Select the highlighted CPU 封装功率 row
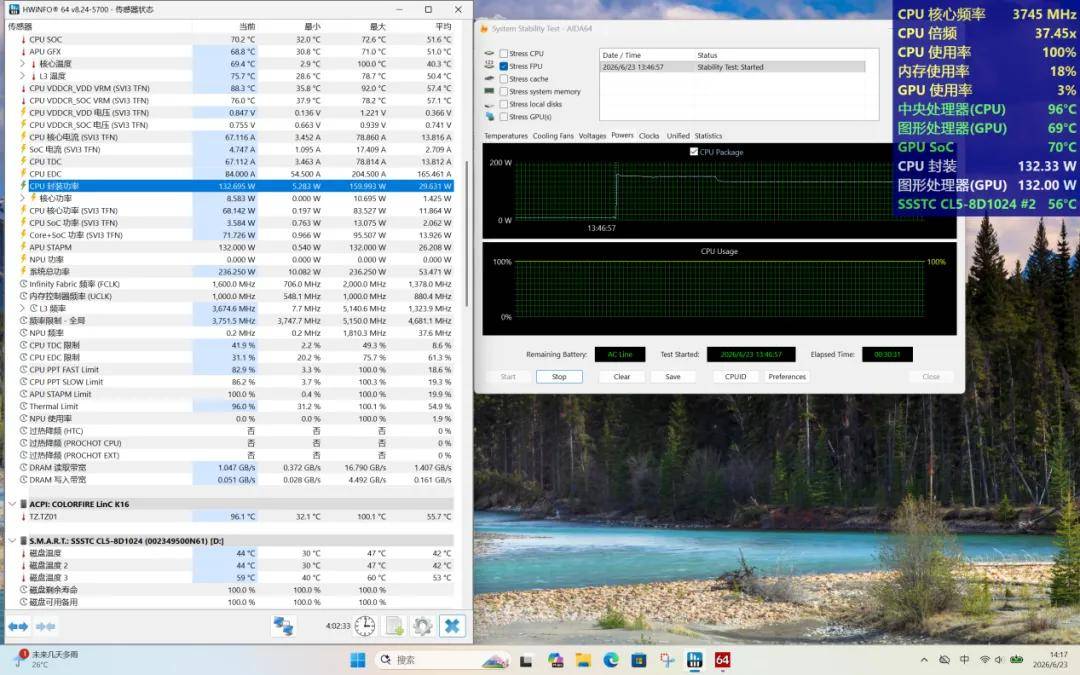This screenshot has width=1080, height=675. (x=229, y=186)
